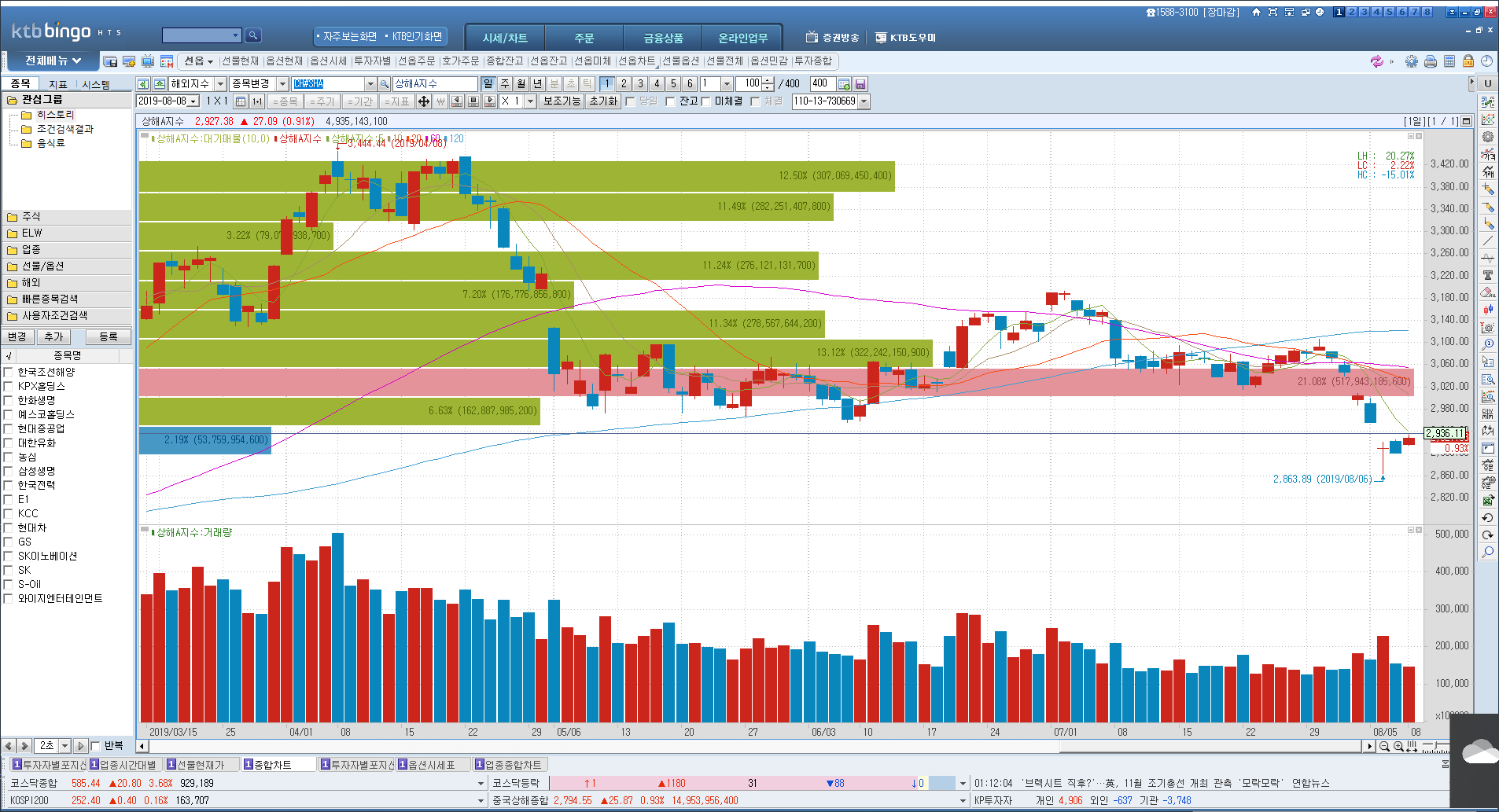Click the U button on right sidebar

(x=1487, y=83)
